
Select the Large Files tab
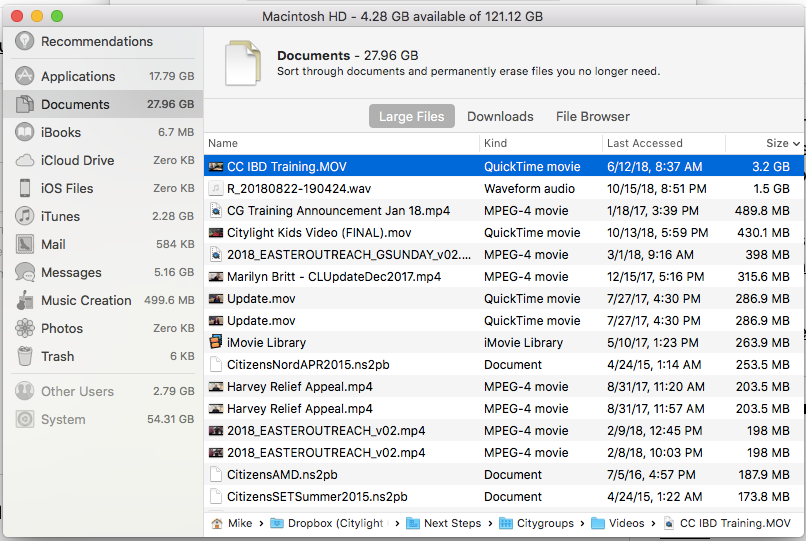coord(411,116)
